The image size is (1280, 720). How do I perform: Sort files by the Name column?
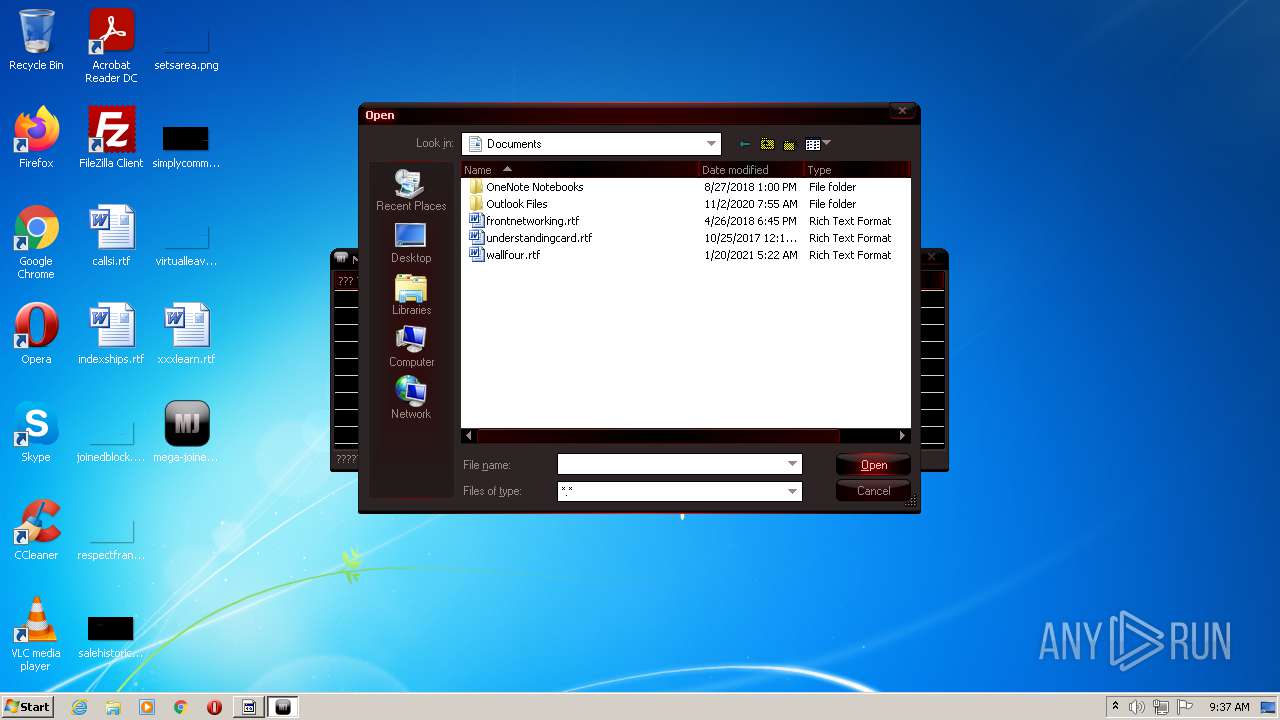[580, 170]
